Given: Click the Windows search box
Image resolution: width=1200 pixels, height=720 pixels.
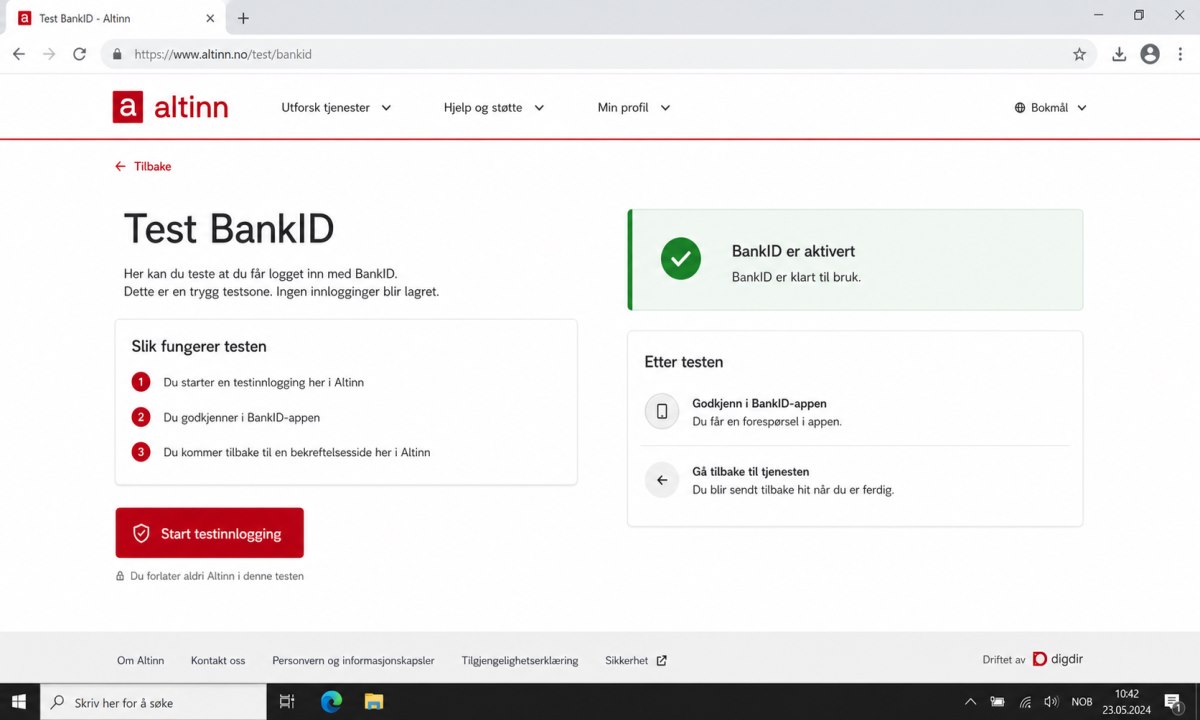Looking at the screenshot, I should [153, 702].
